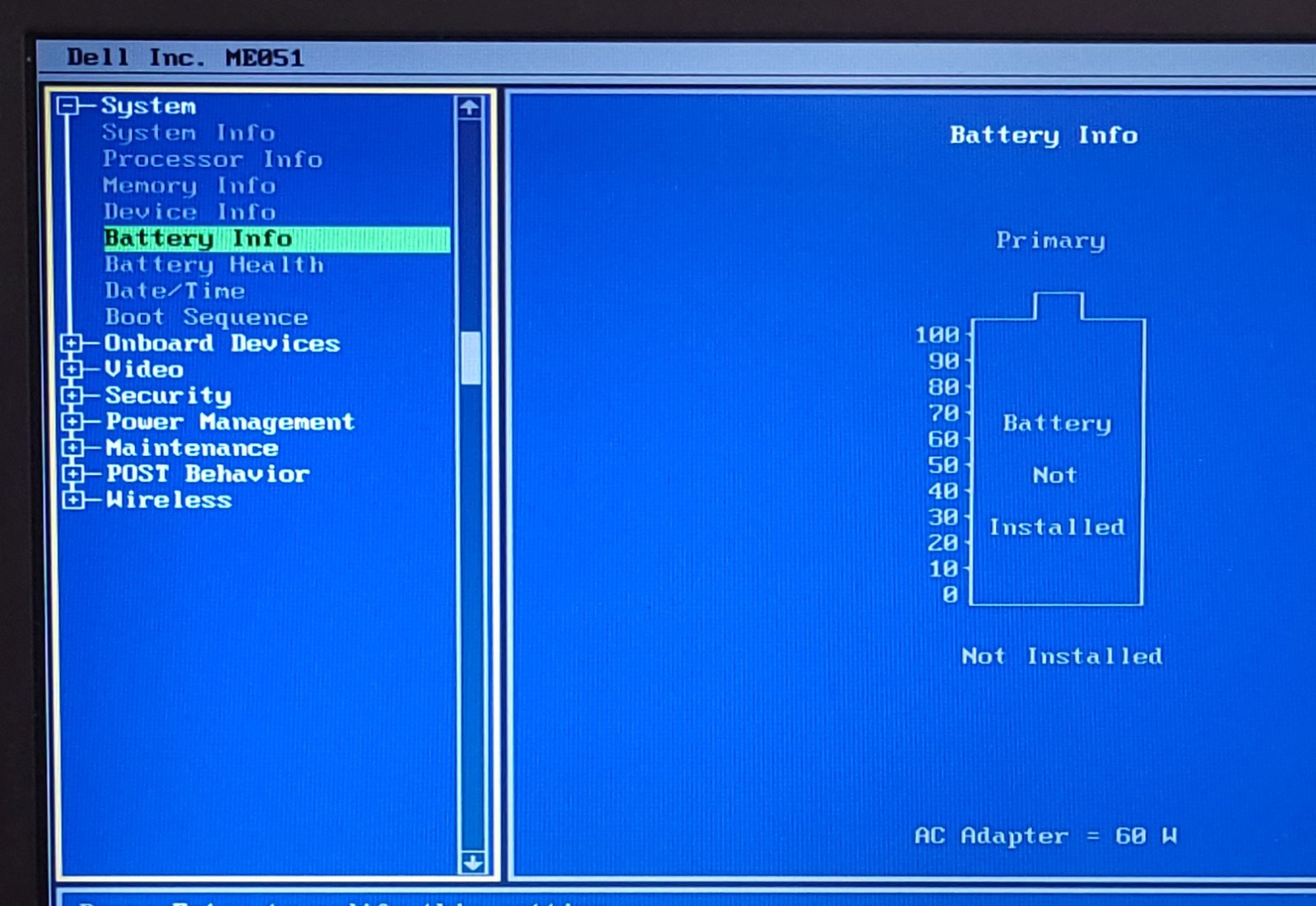Open System Info entry

tap(188, 132)
